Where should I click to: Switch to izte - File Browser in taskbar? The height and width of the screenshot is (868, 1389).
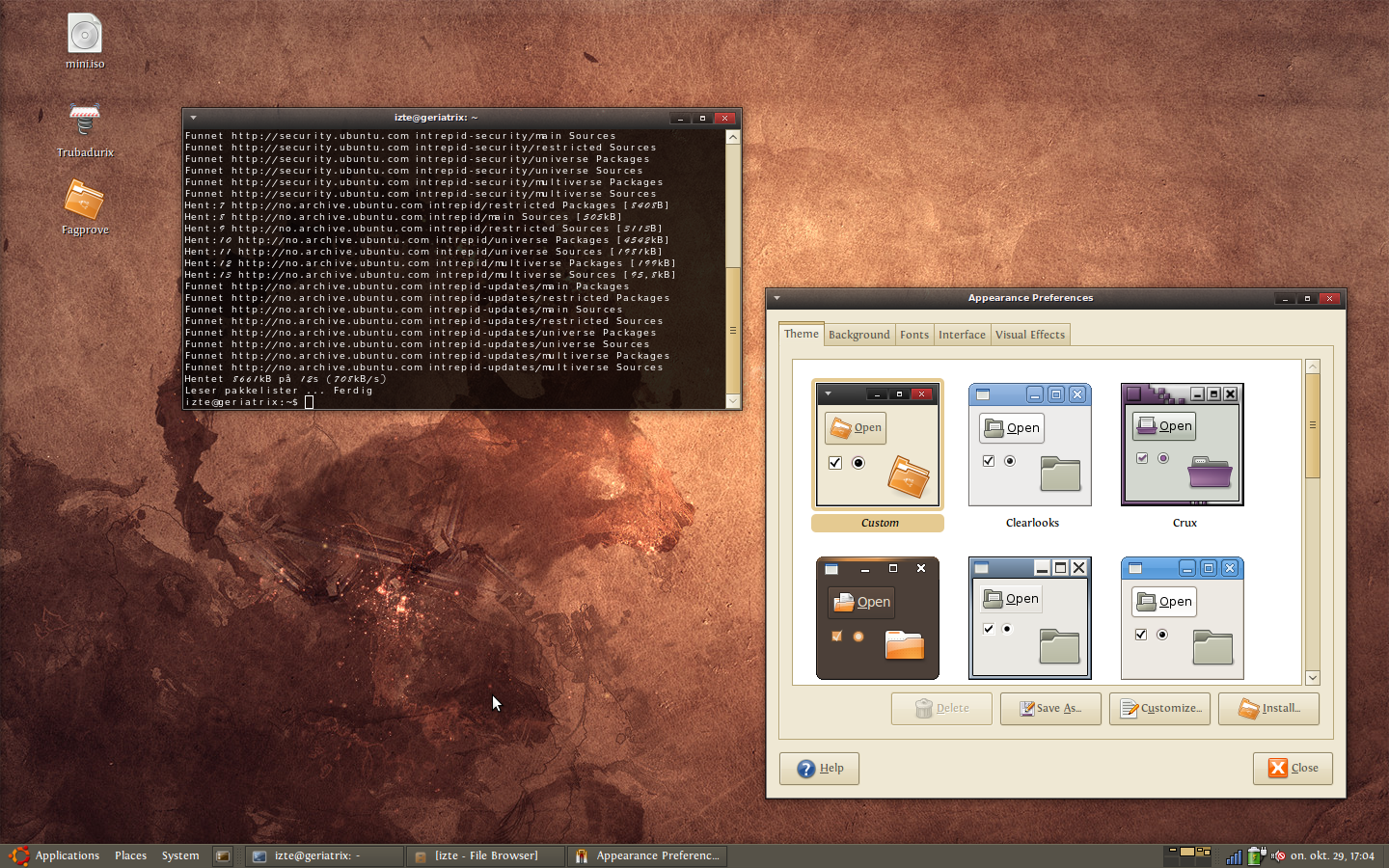pos(485,855)
